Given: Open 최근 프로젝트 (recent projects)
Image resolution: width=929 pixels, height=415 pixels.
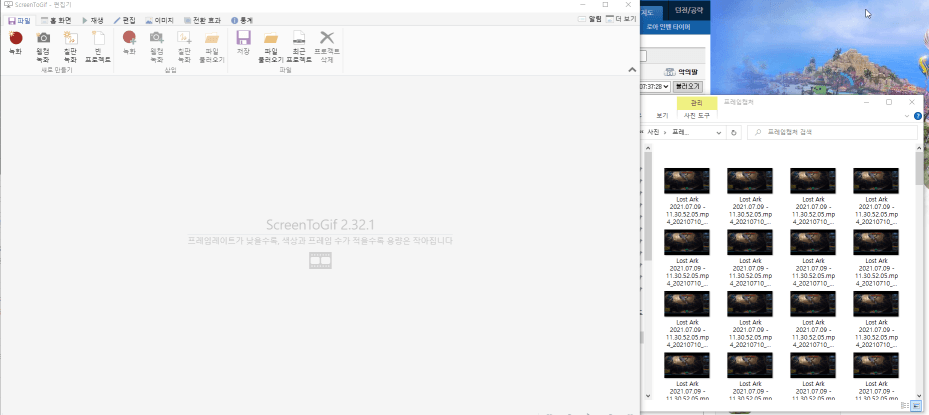Looking at the screenshot, I should coord(299,45).
